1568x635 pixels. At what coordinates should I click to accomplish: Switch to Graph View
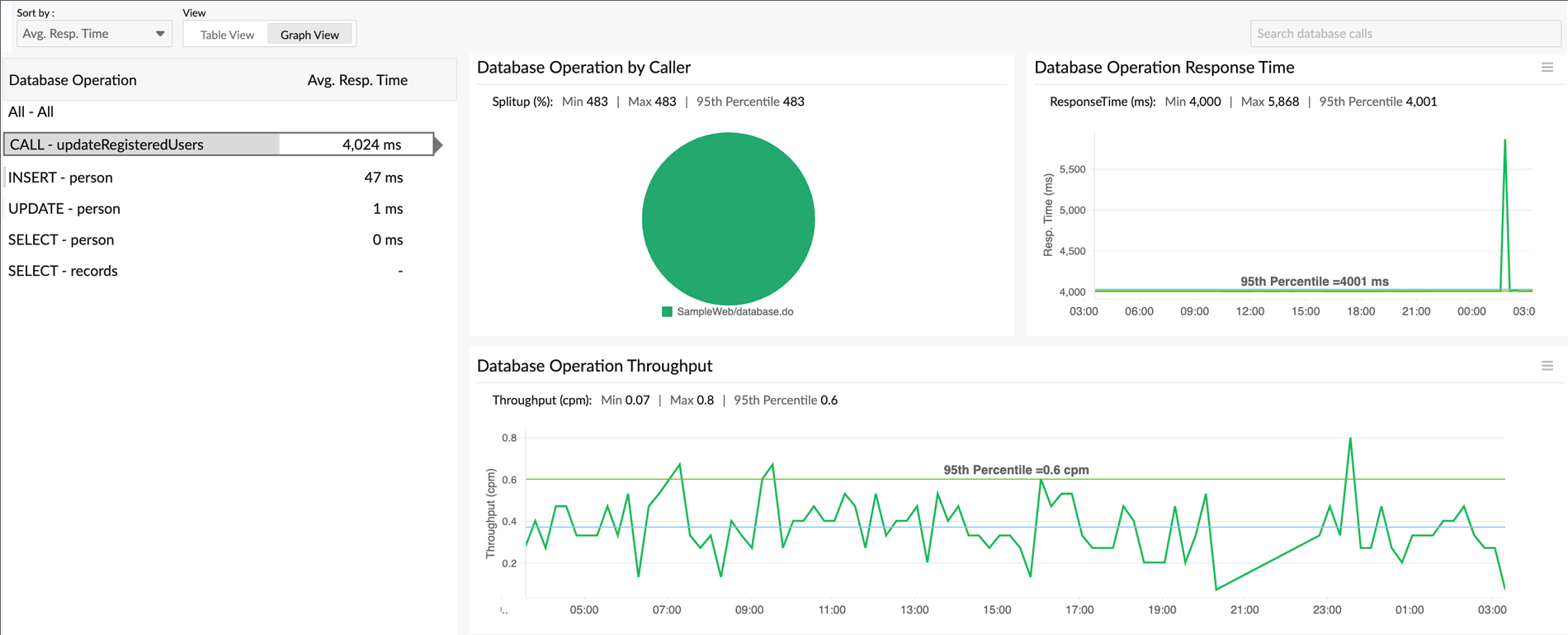[309, 35]
